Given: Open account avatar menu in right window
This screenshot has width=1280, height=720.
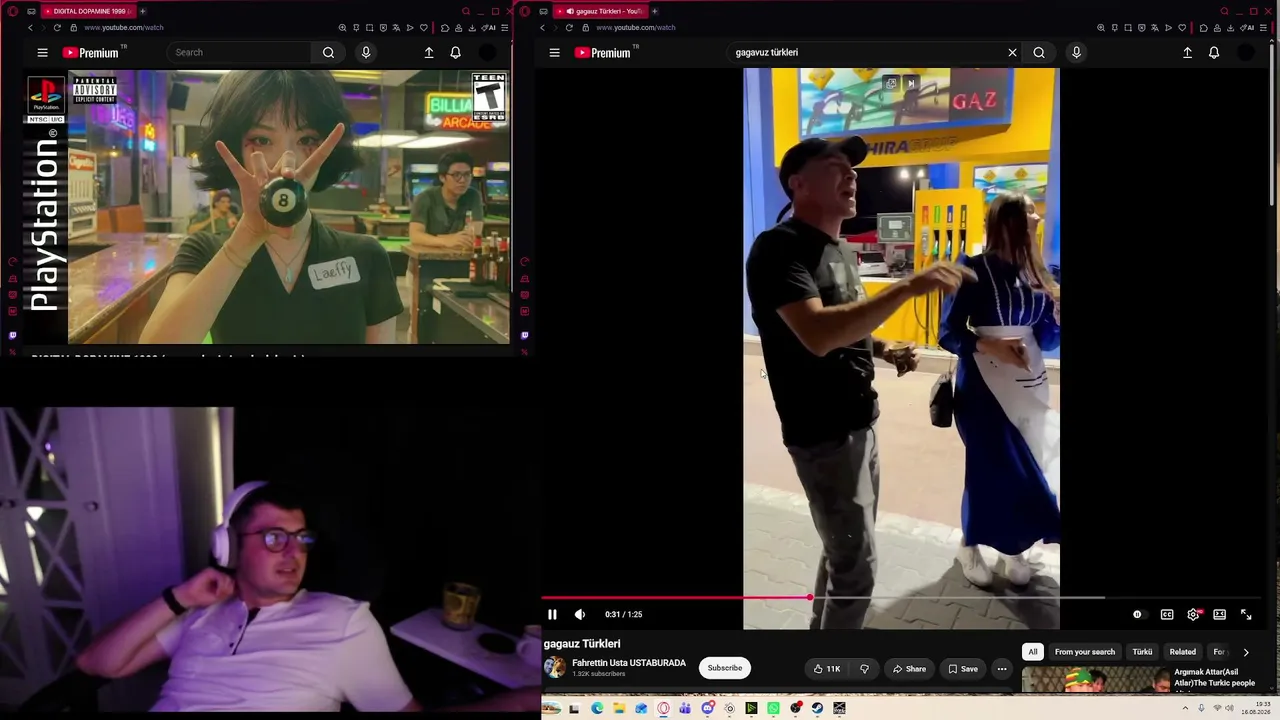Looking at the screenshot, I should click(x=1246, y=53).
